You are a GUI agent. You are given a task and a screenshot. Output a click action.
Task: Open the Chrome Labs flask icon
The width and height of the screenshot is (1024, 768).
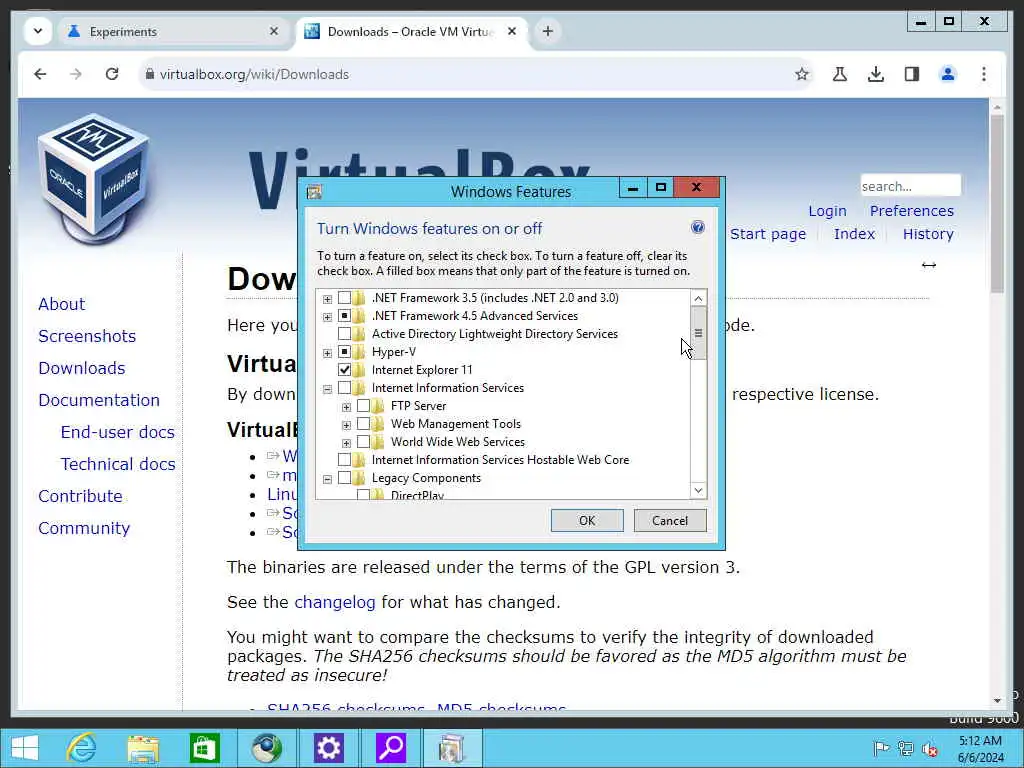(x=840, y=74)
